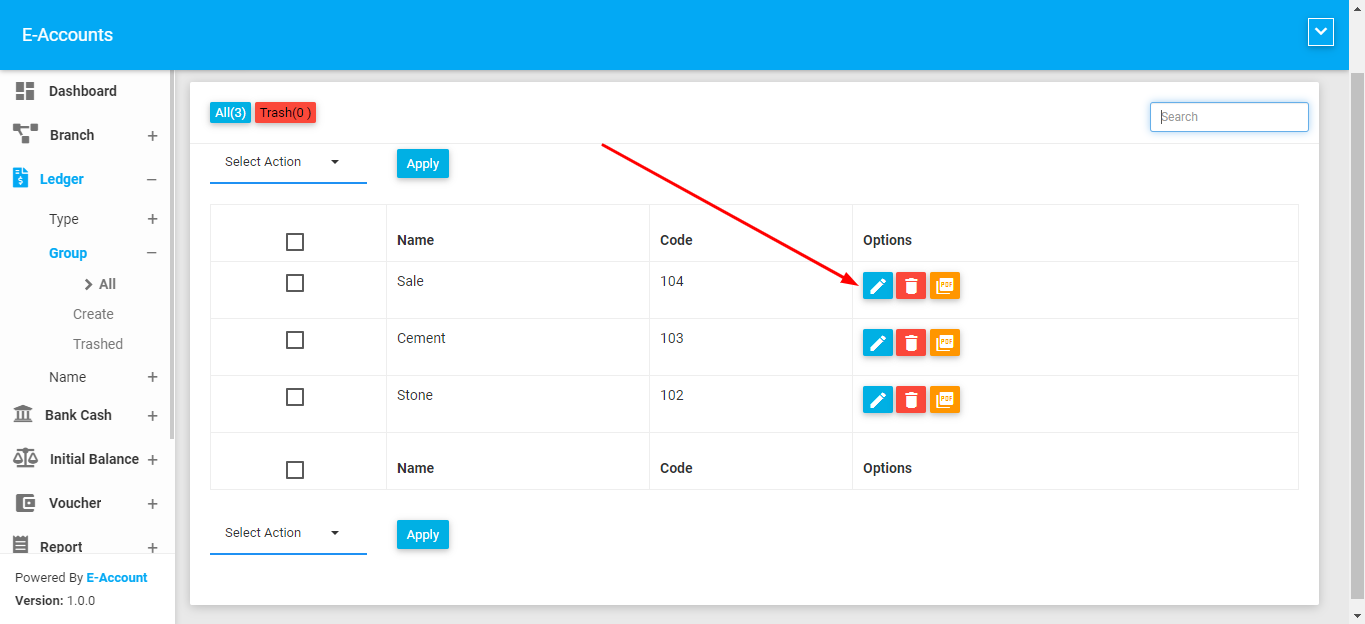
Task: Open header dropdown chevron at top right
Action: tap(1320, 32)
